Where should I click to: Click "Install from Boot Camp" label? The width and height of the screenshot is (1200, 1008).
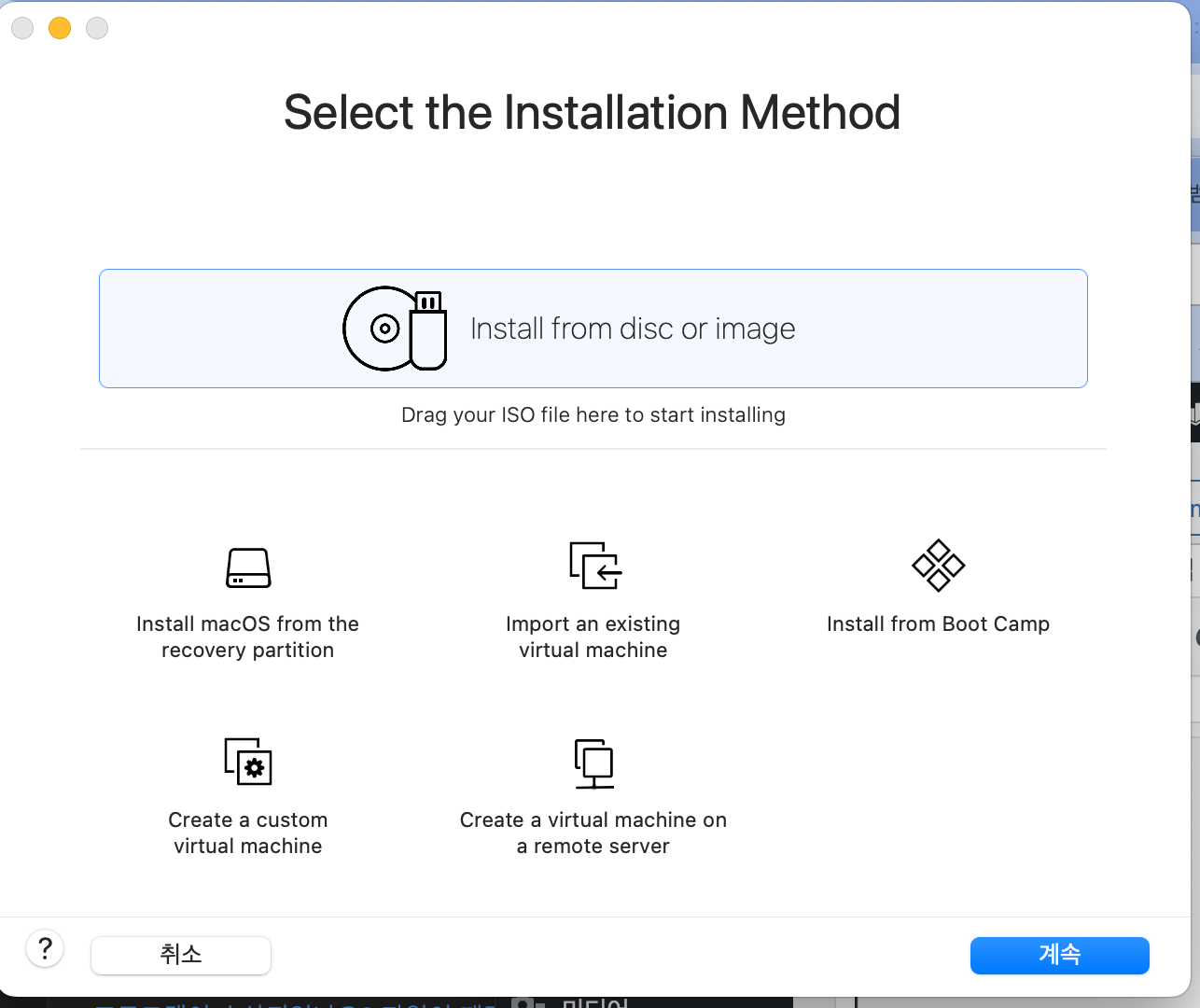click(938, 623)
